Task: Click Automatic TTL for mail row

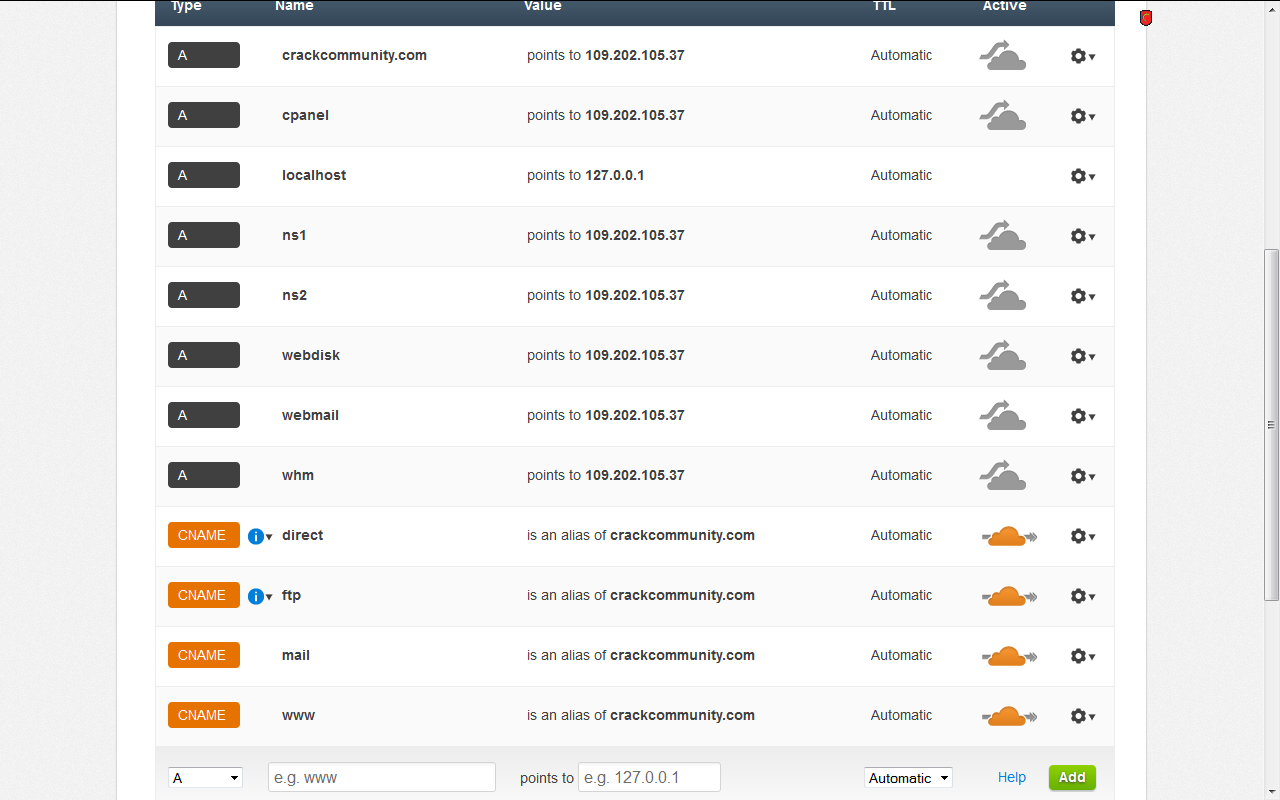Action: click(x=901, y=655)
